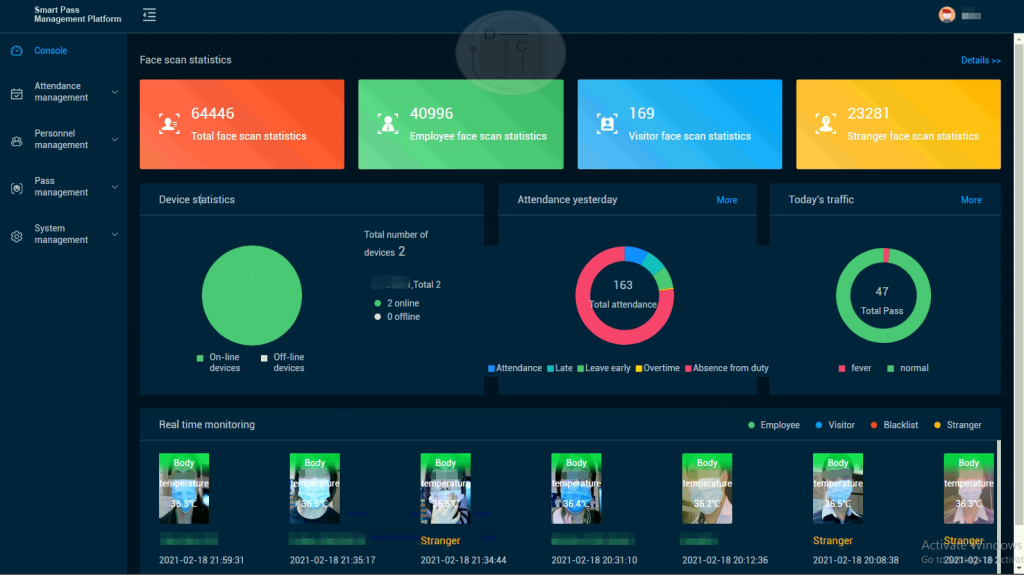Expand the System management submenu arrow
The image size is (1024, 575).
(x=114, y=235)
